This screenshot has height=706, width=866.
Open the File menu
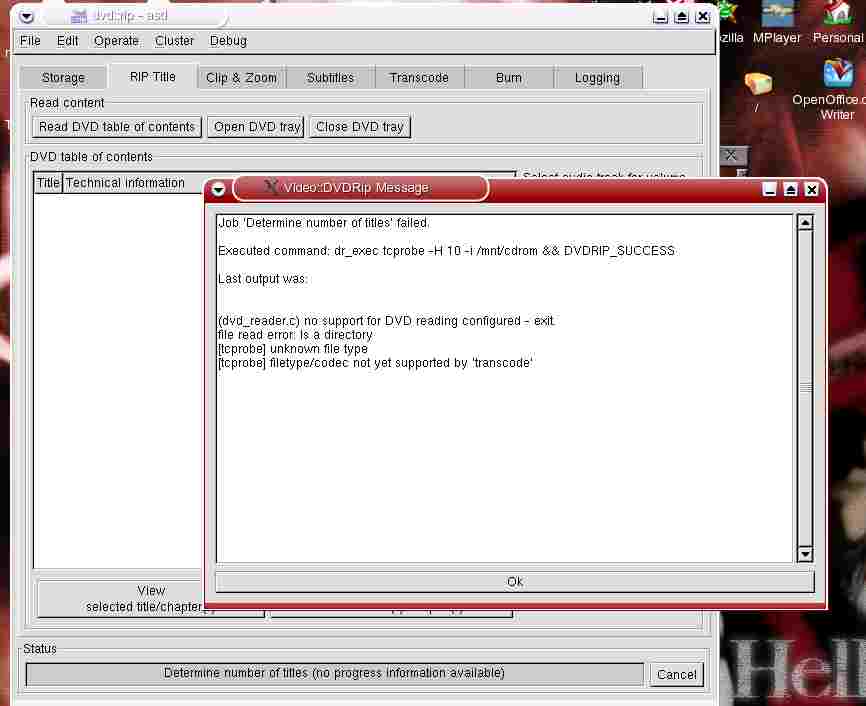coord(30,41)
